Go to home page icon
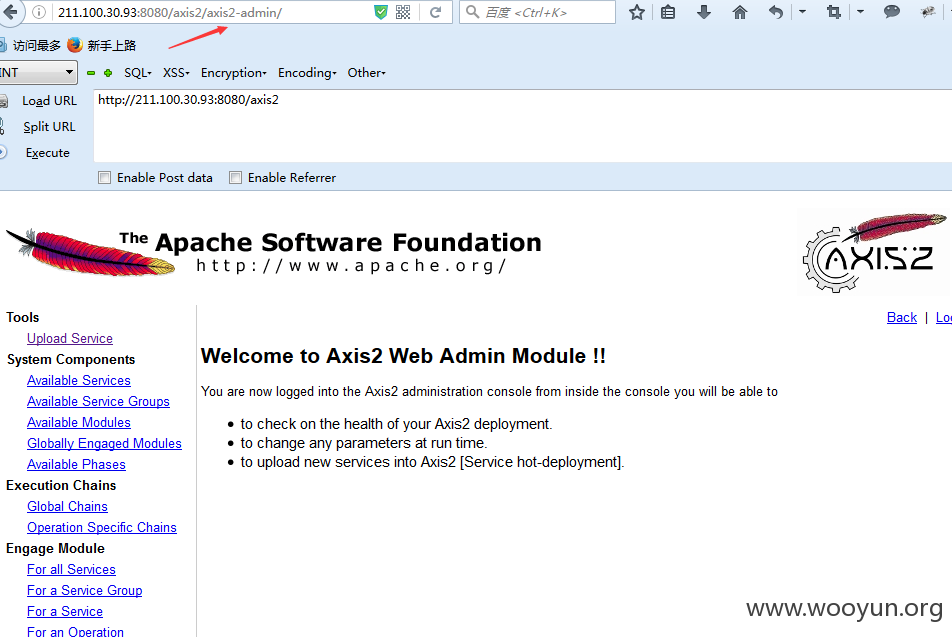 (740, 12)
